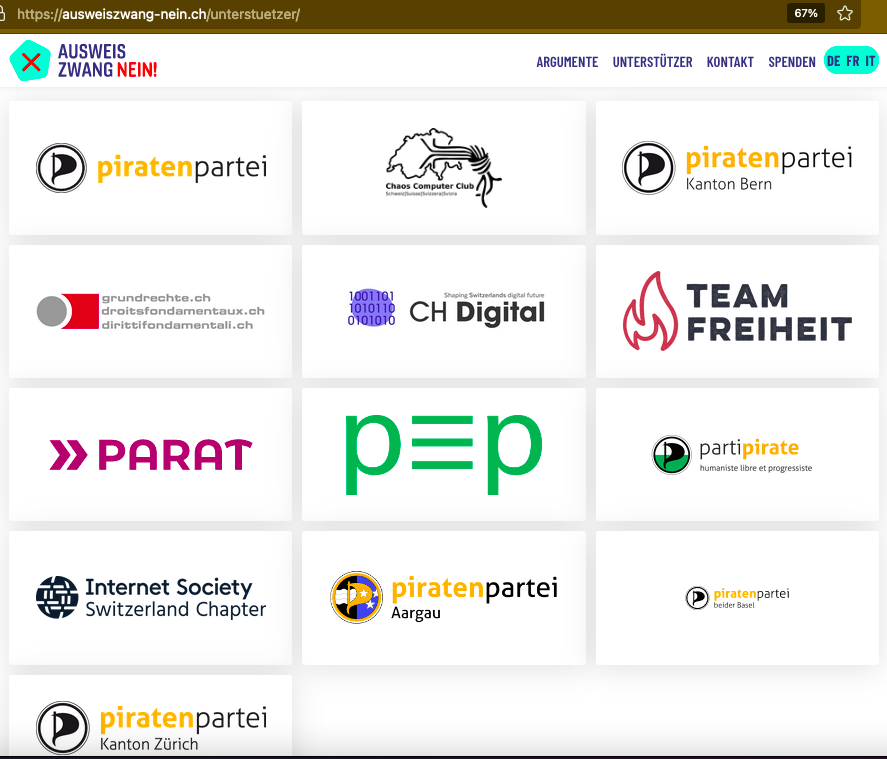The width and height of the screenshot is (887, 759).
Task: Click the Kanton Bern pirate flag emblem
Action: pyautogui.click(x=648, y=168)
